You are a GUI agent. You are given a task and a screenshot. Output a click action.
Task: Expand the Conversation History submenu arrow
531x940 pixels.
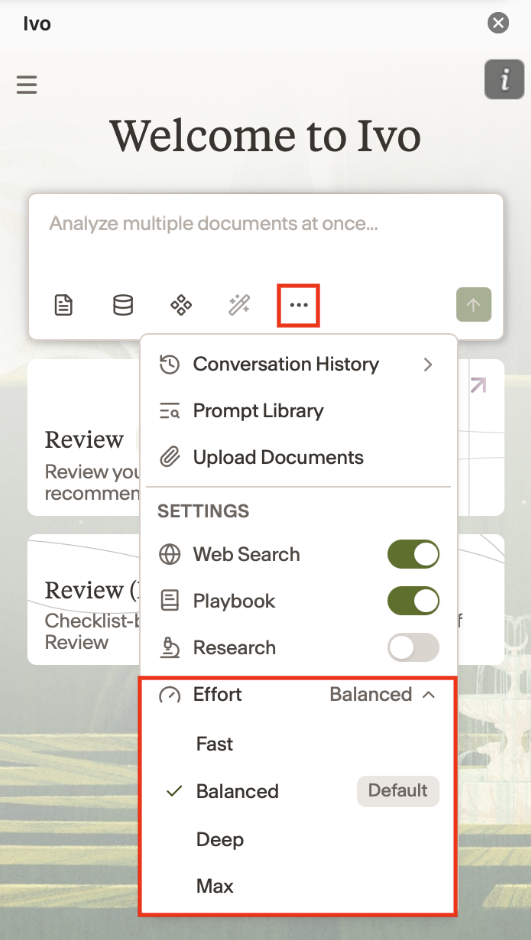[427, 364]
